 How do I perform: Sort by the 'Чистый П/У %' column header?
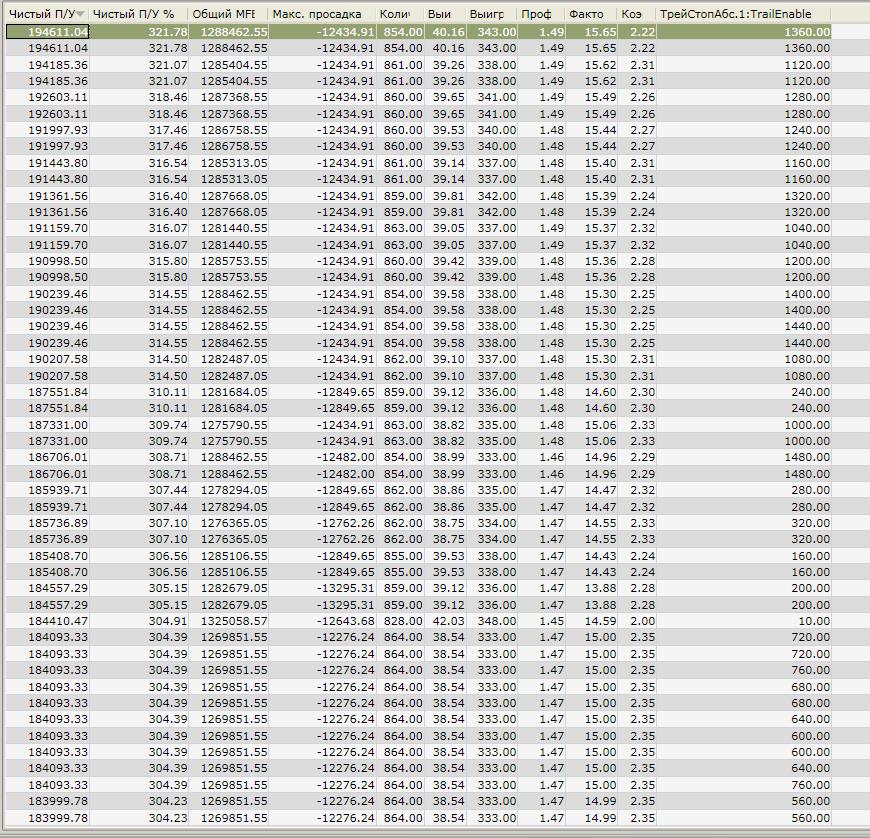(x=139, y=14)
